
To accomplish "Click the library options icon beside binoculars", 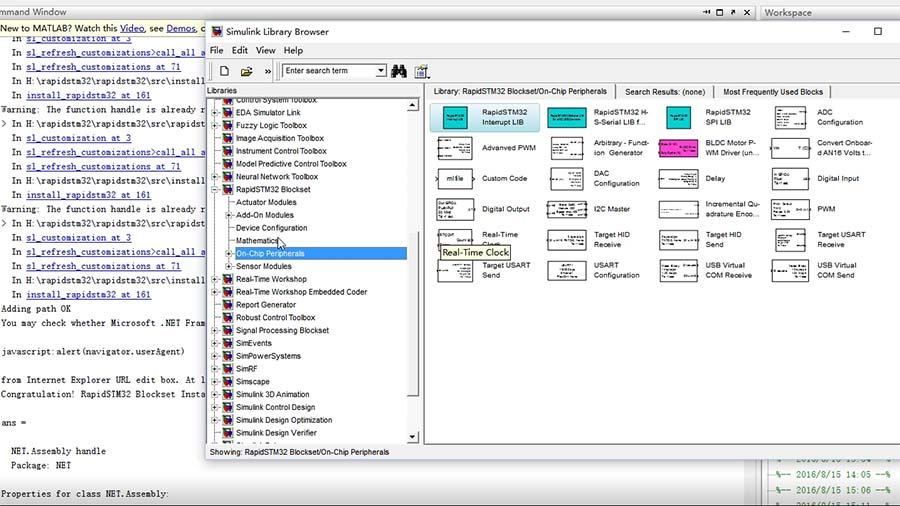I will pos(421,71).
